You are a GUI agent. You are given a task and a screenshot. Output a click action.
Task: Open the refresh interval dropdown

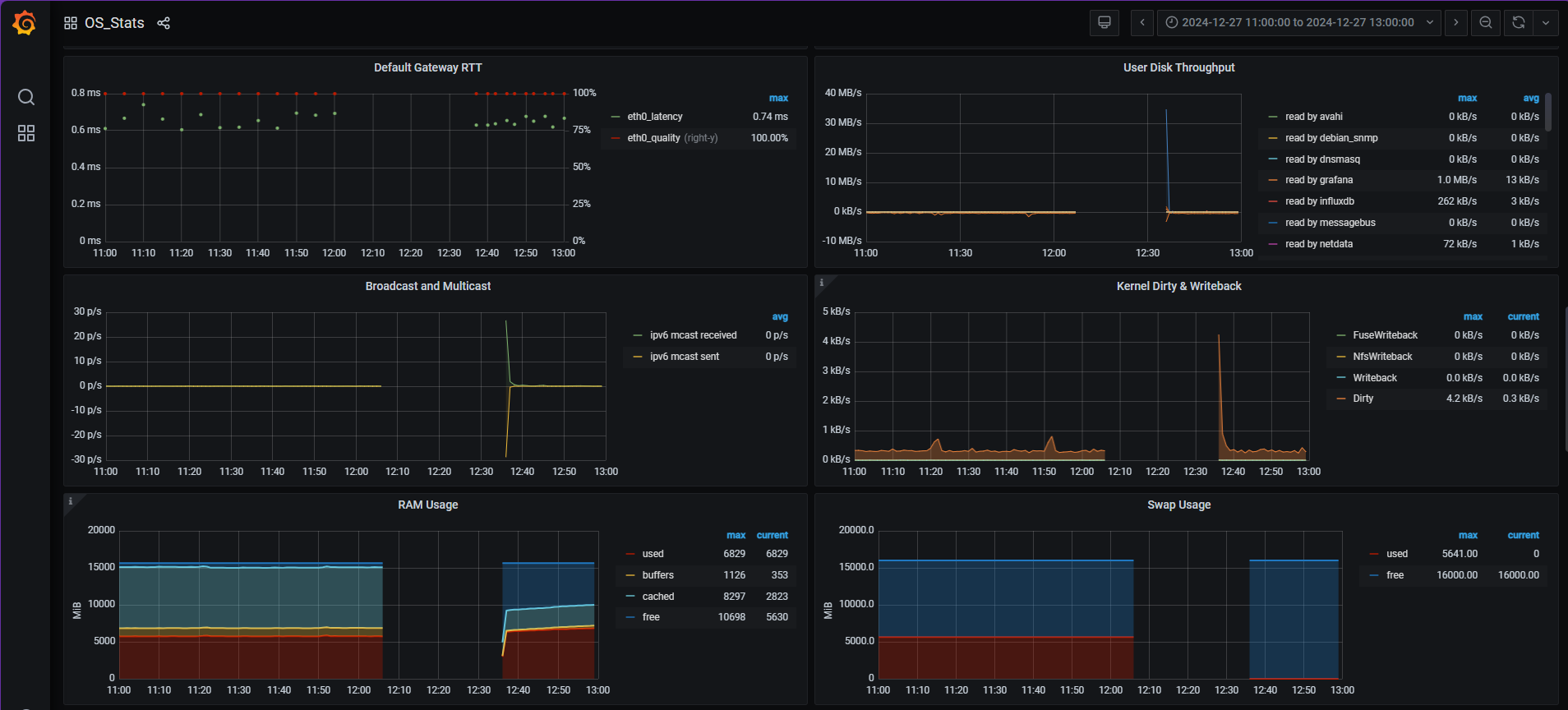(x=1546, y=23)
